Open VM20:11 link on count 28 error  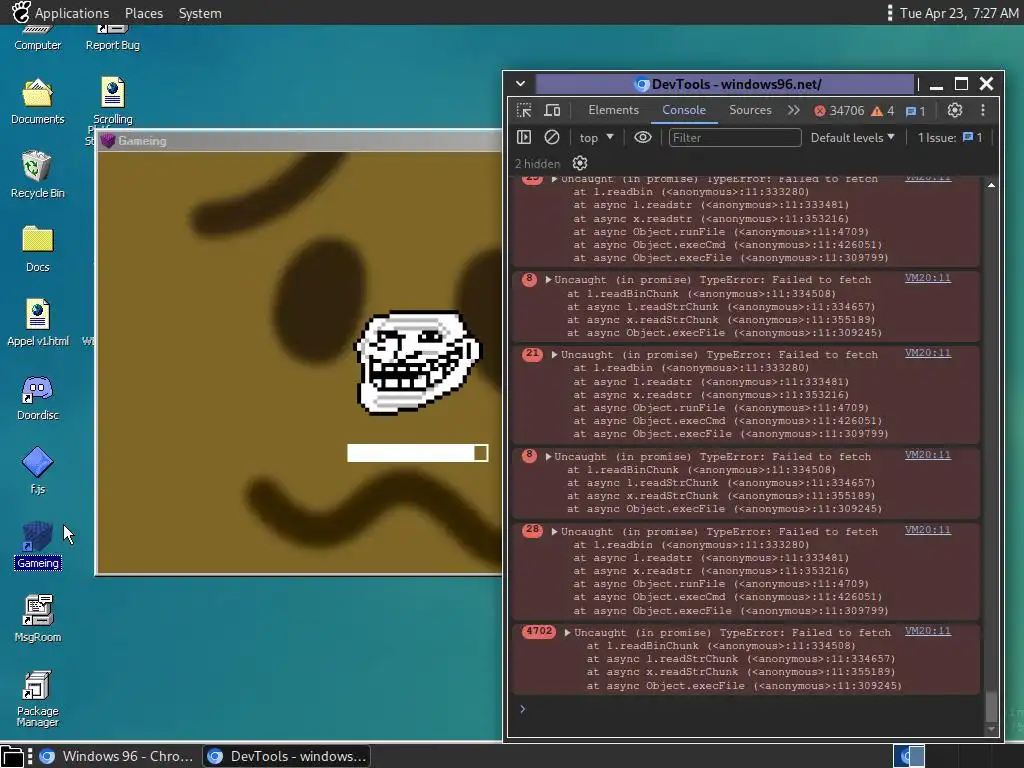(927, 530)
